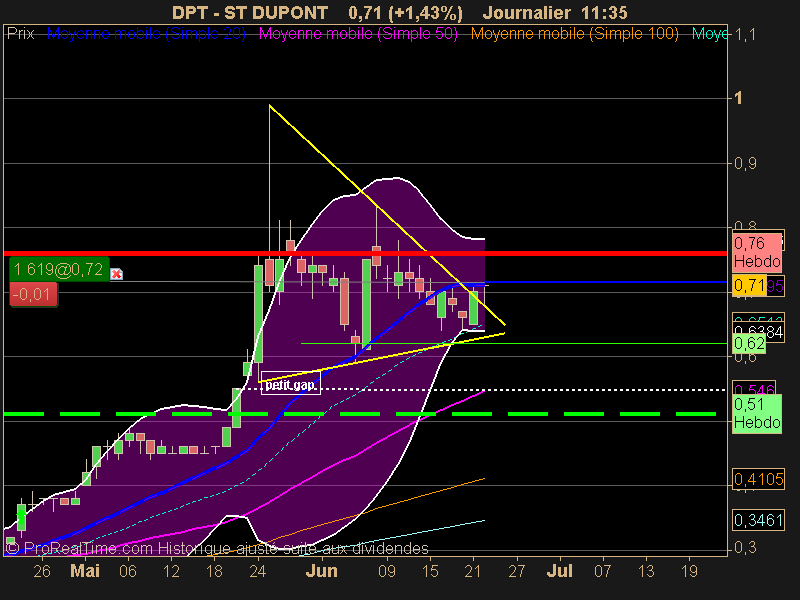Screen dimensions: 800x600
Task: Click the "21" date label on time axis
Action: pos(472,571)
